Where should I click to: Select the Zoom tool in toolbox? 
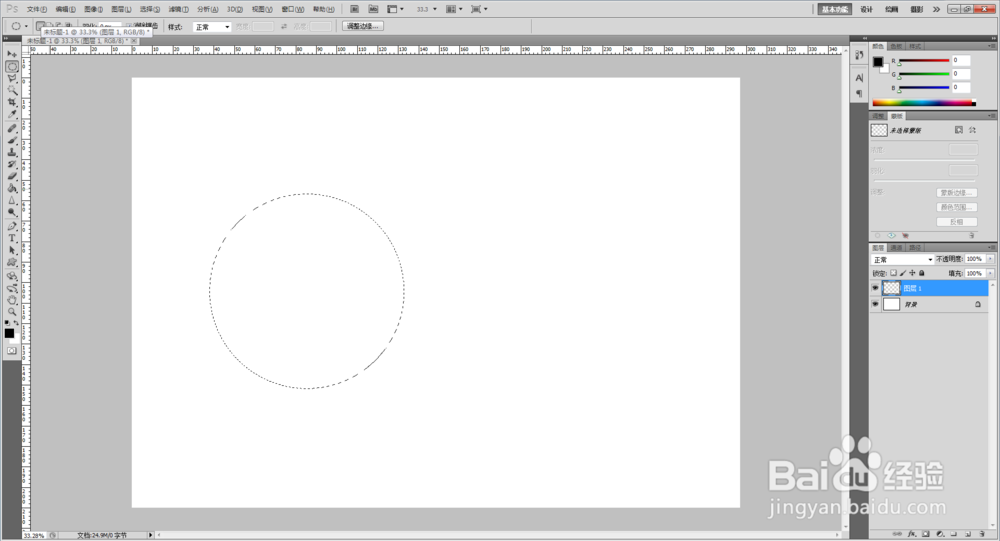[x=11, y=313]
